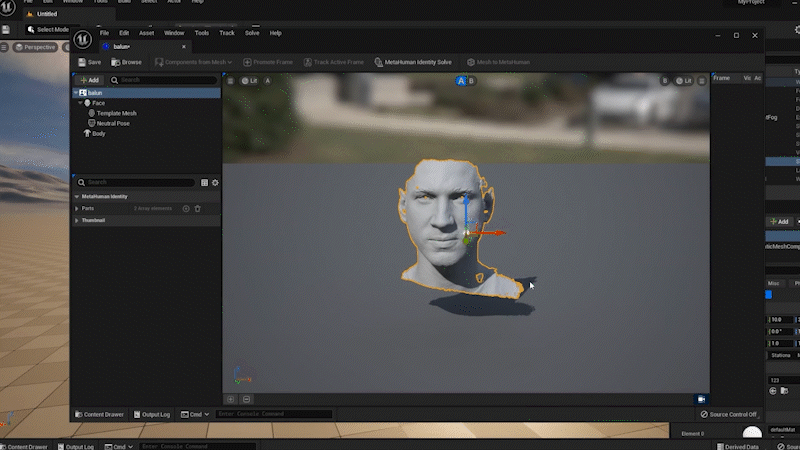Image resolution: width=800 pixels, height=450 pixels.
Task: Add an element to the Parts array
Action: (x=186, y=208)
